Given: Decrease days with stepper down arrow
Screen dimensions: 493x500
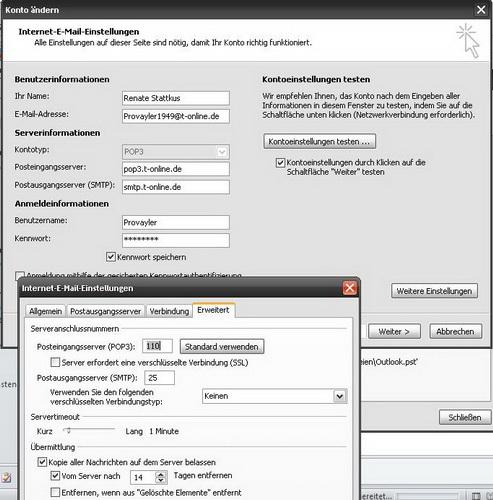Looking at the screenshot, I should (x=161, y=481).
